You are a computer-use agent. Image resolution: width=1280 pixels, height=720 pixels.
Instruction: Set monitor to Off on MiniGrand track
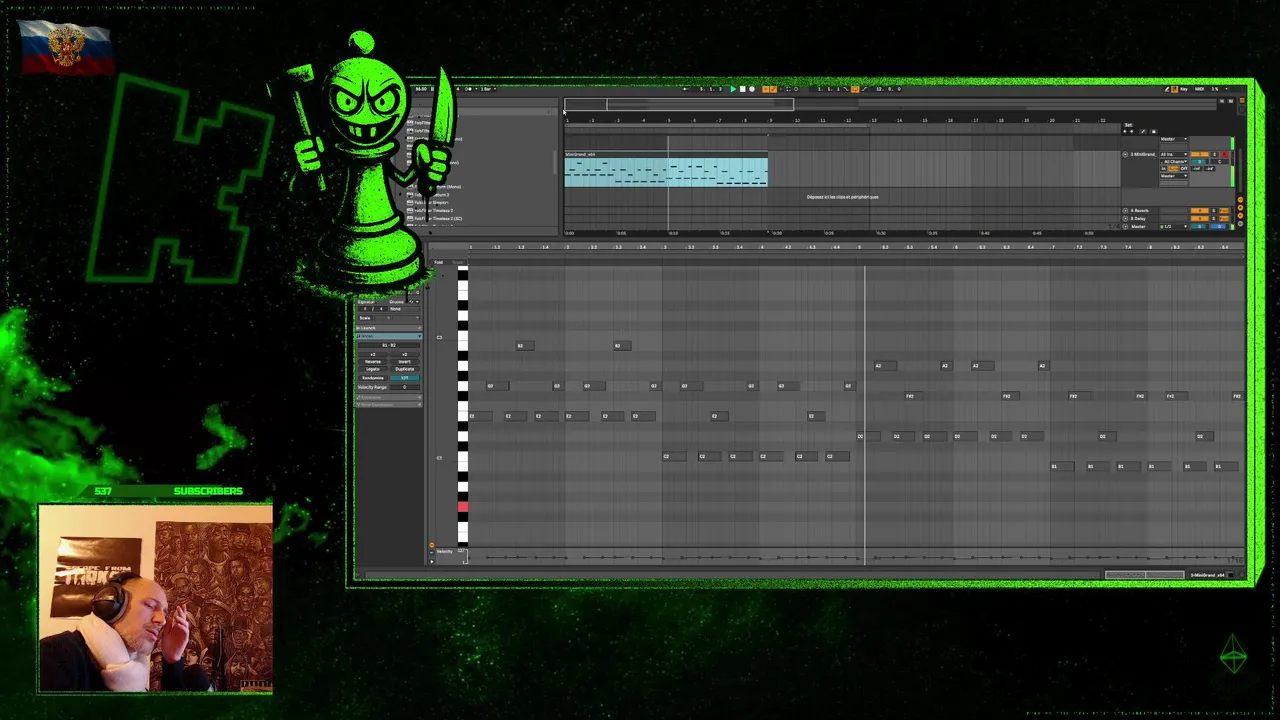(1184, 169)
